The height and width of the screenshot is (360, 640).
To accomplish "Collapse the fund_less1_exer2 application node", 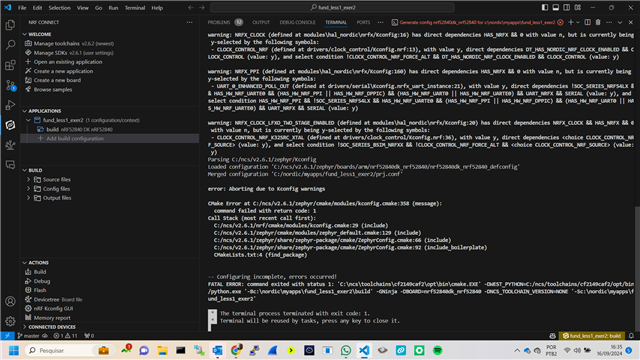I will tap(29, 120).
